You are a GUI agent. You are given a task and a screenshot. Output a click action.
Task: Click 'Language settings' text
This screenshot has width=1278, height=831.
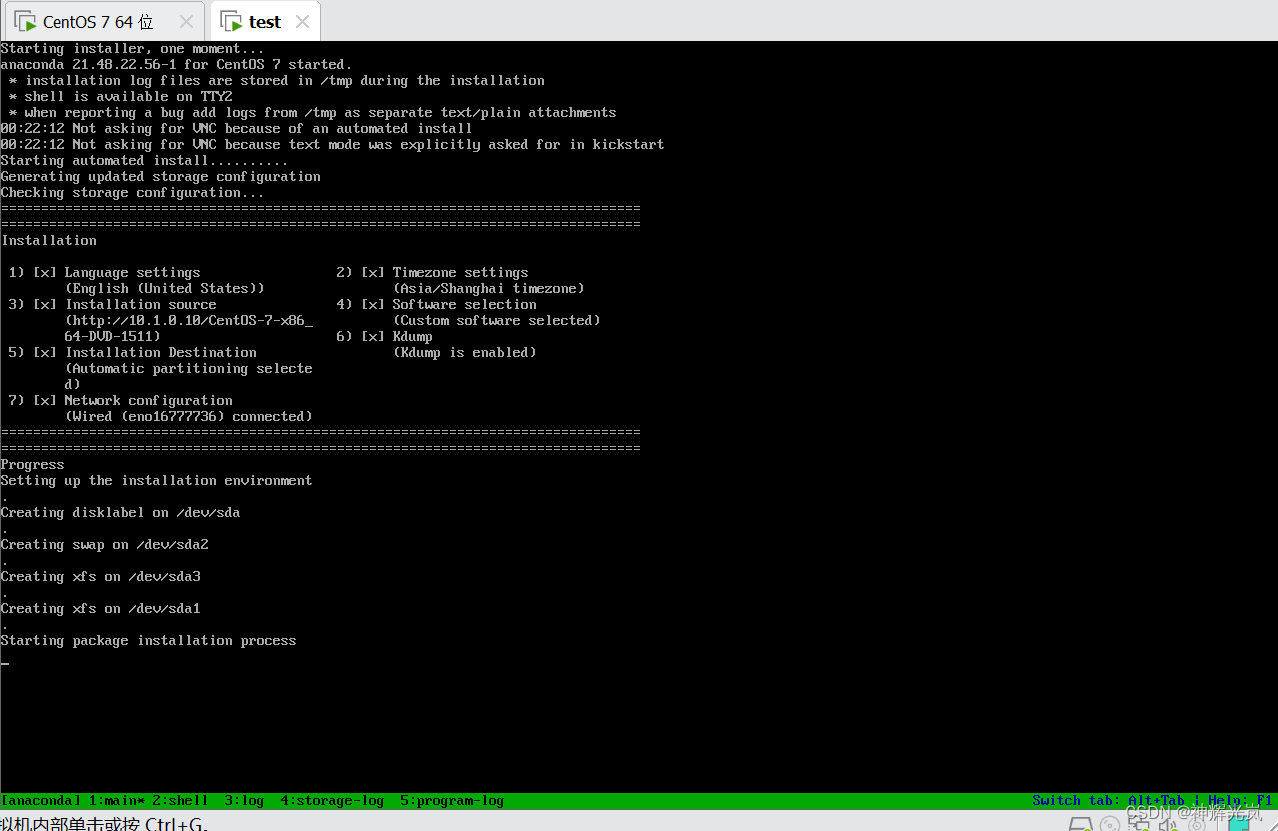coord(132,272)
